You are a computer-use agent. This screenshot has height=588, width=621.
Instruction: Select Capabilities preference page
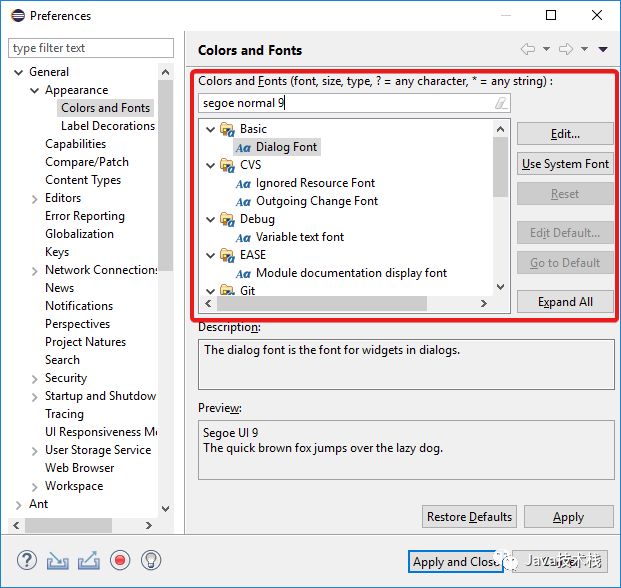(x=75, y=144)
